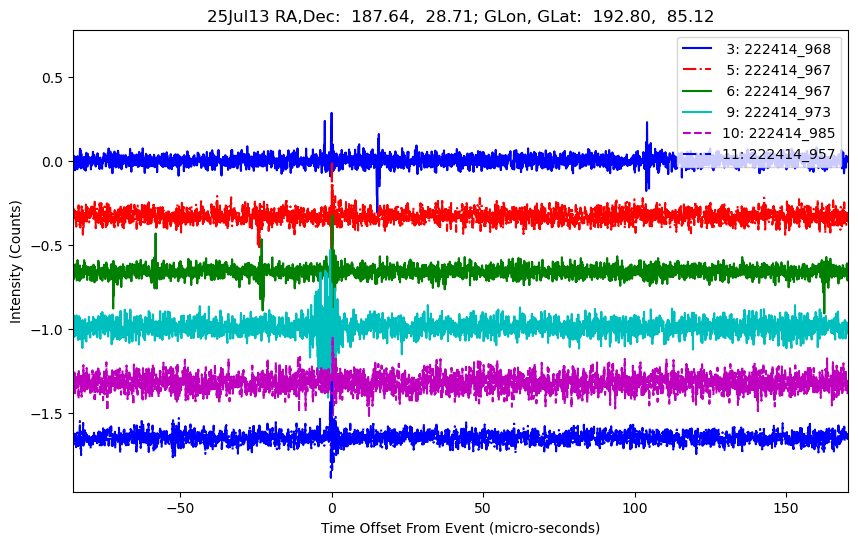Click y-axis tick label '0.0'
858x545 pixels.
tap(53, 162)
